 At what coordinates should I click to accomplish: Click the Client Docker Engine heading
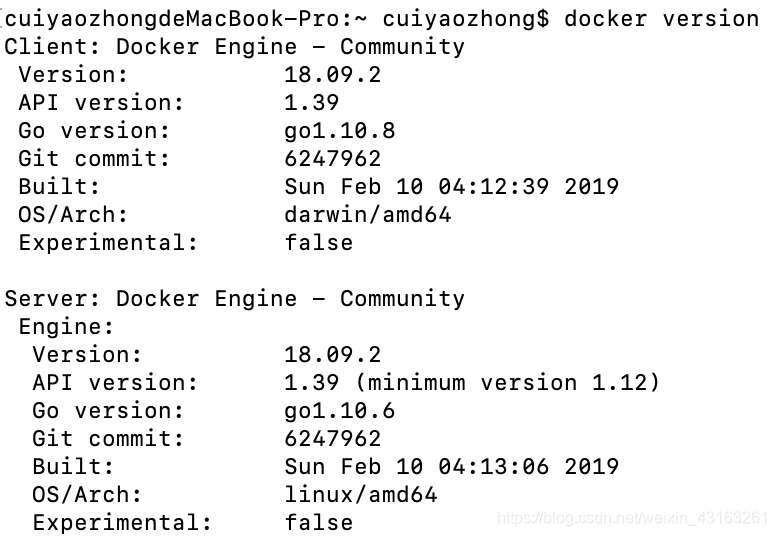coord(235,48)
